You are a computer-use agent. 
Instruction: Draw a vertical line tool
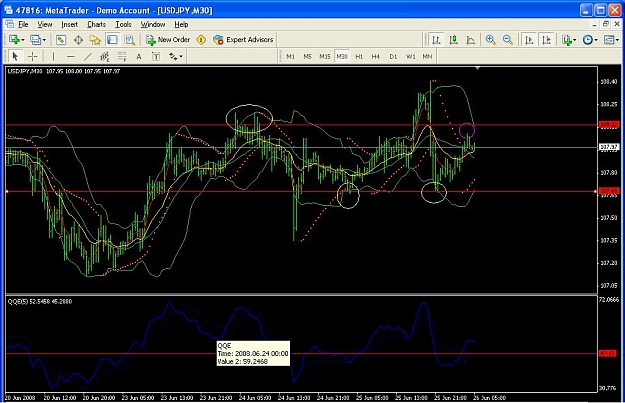53,57
